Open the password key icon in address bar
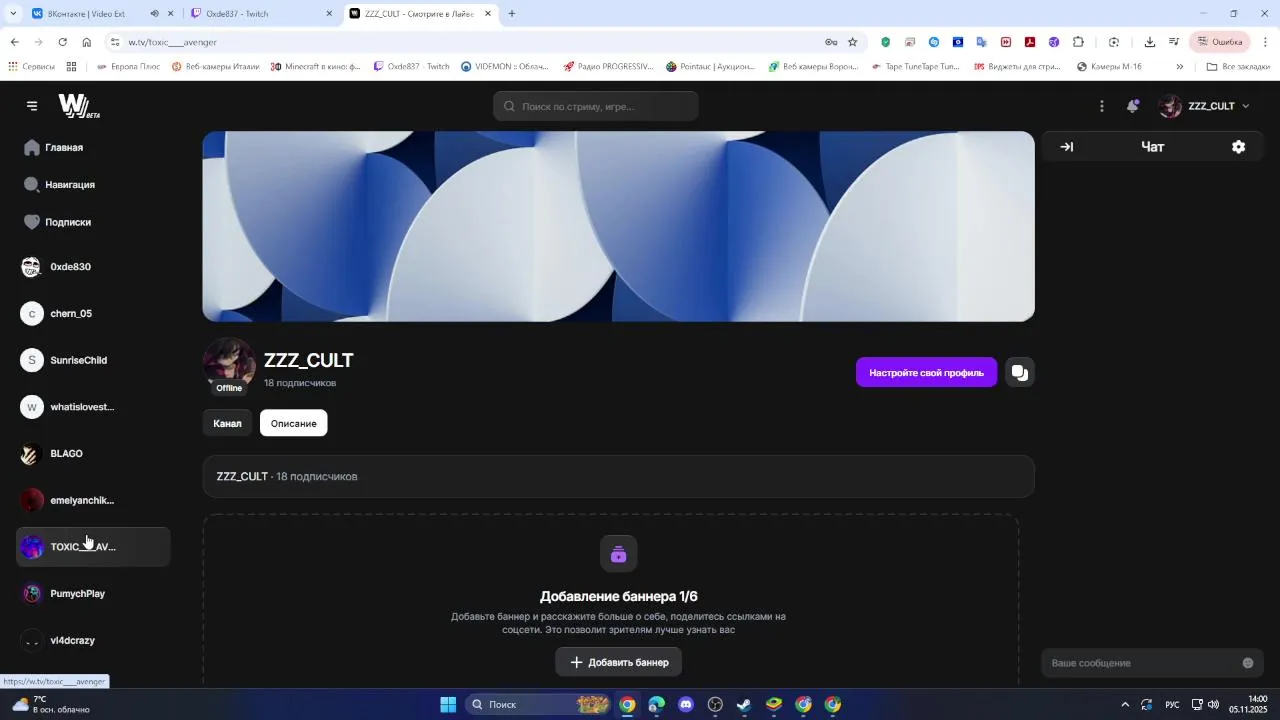The height and width of the screenshot is (720, 1280). (x=831, y=42)
